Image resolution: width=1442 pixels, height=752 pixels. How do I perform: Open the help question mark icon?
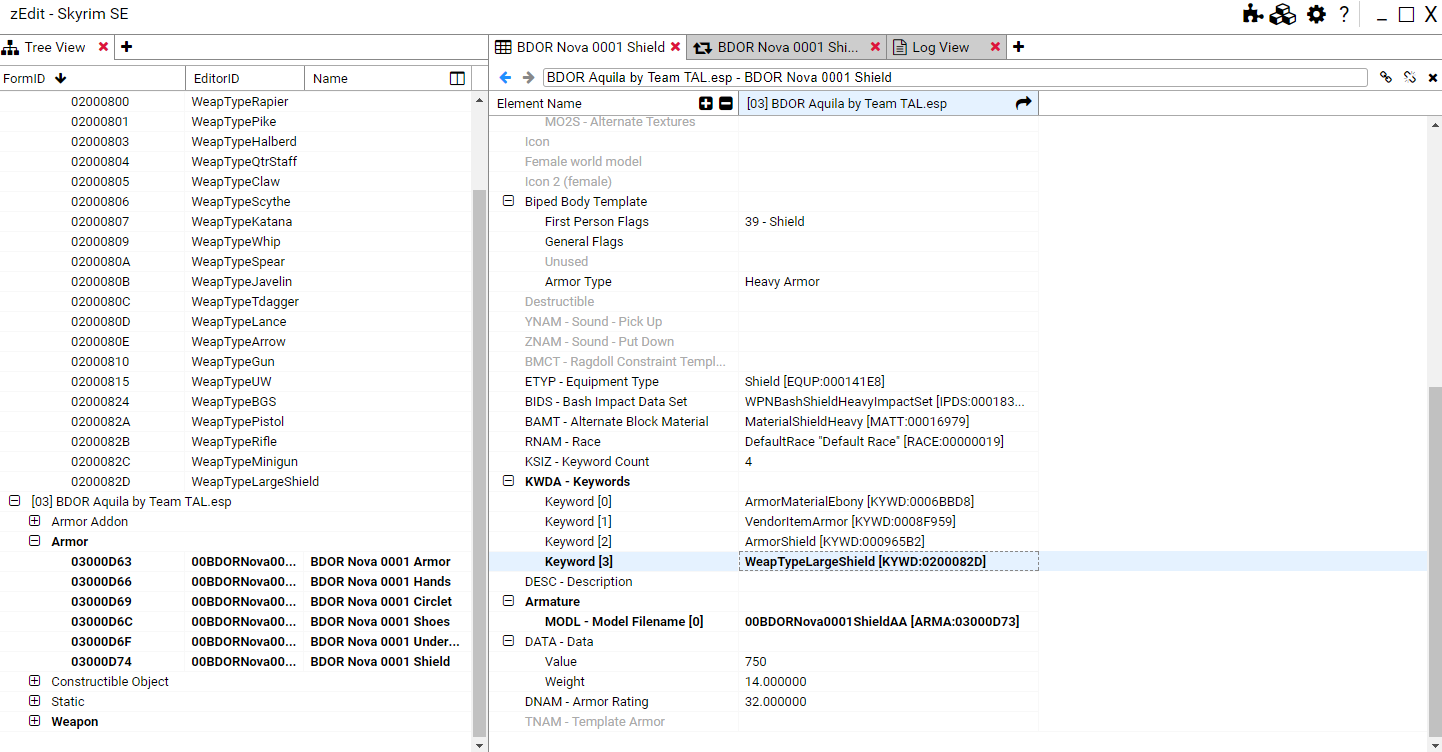tap(1344, 14)
